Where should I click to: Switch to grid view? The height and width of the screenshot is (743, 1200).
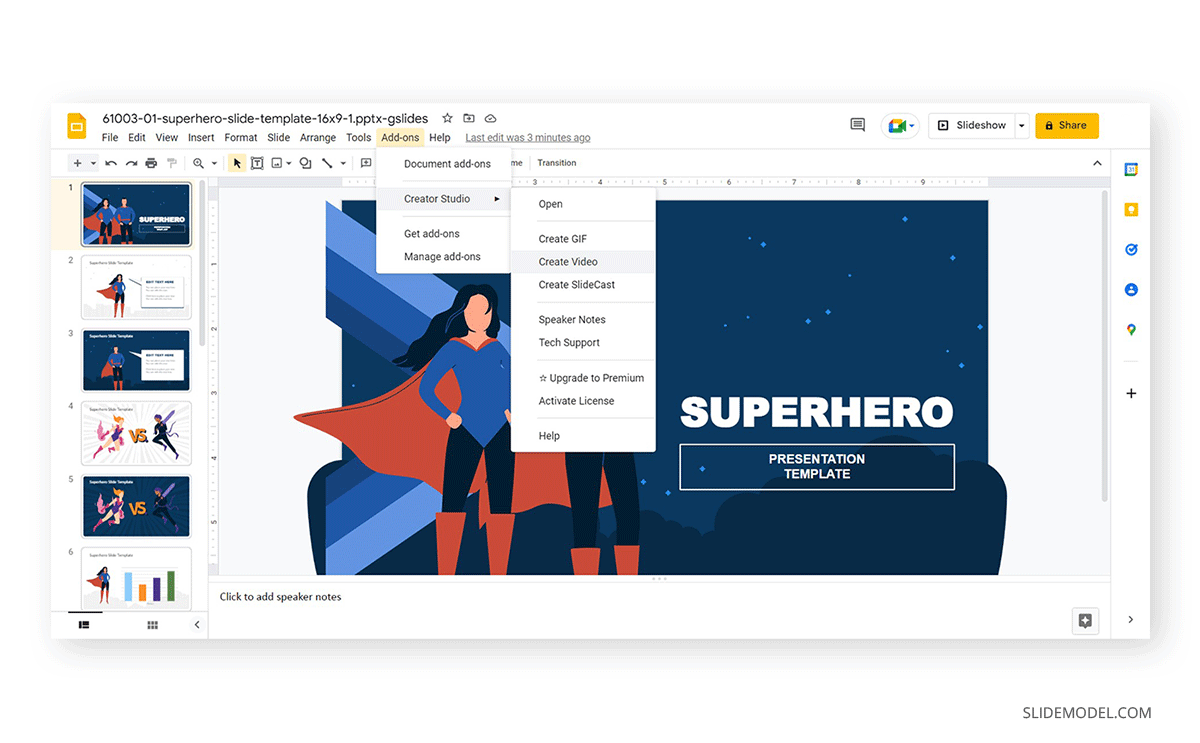coord(153,625)
